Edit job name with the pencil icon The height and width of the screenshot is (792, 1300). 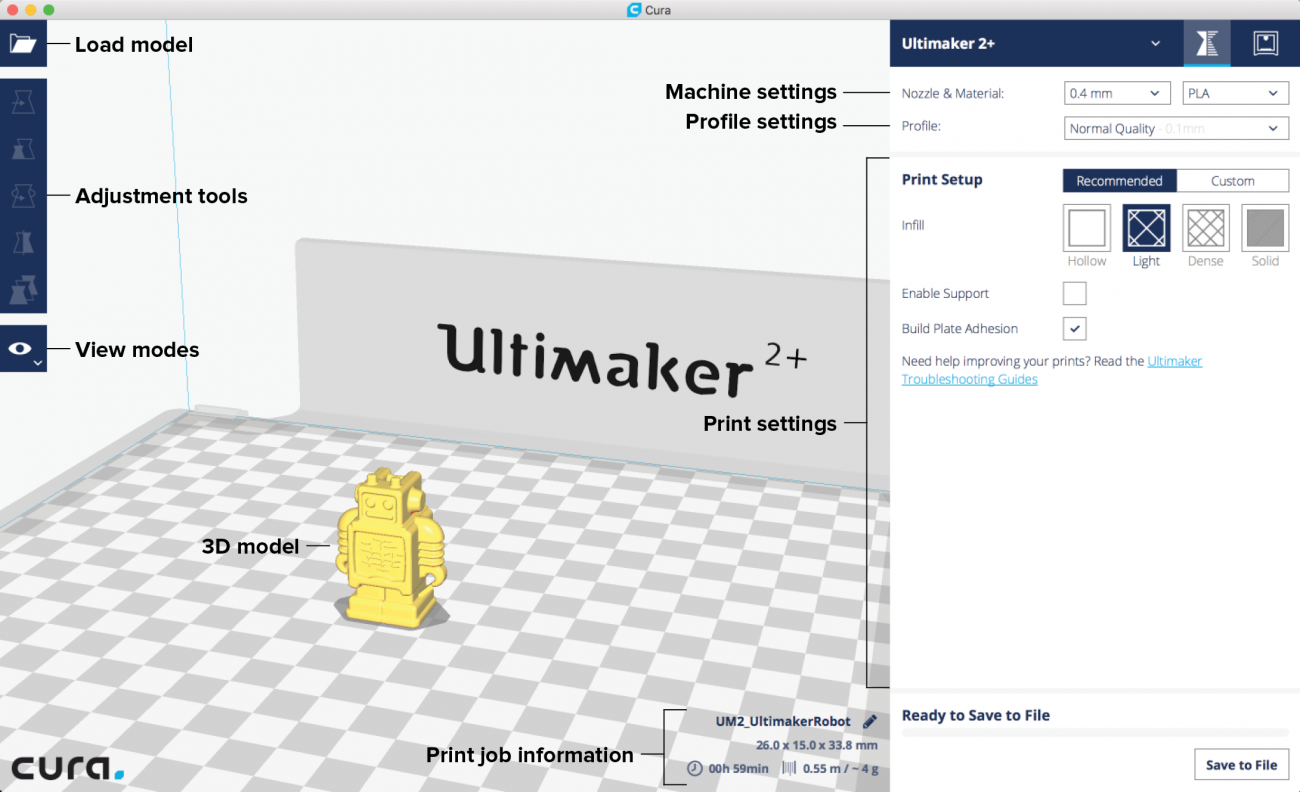click(870, 721)
